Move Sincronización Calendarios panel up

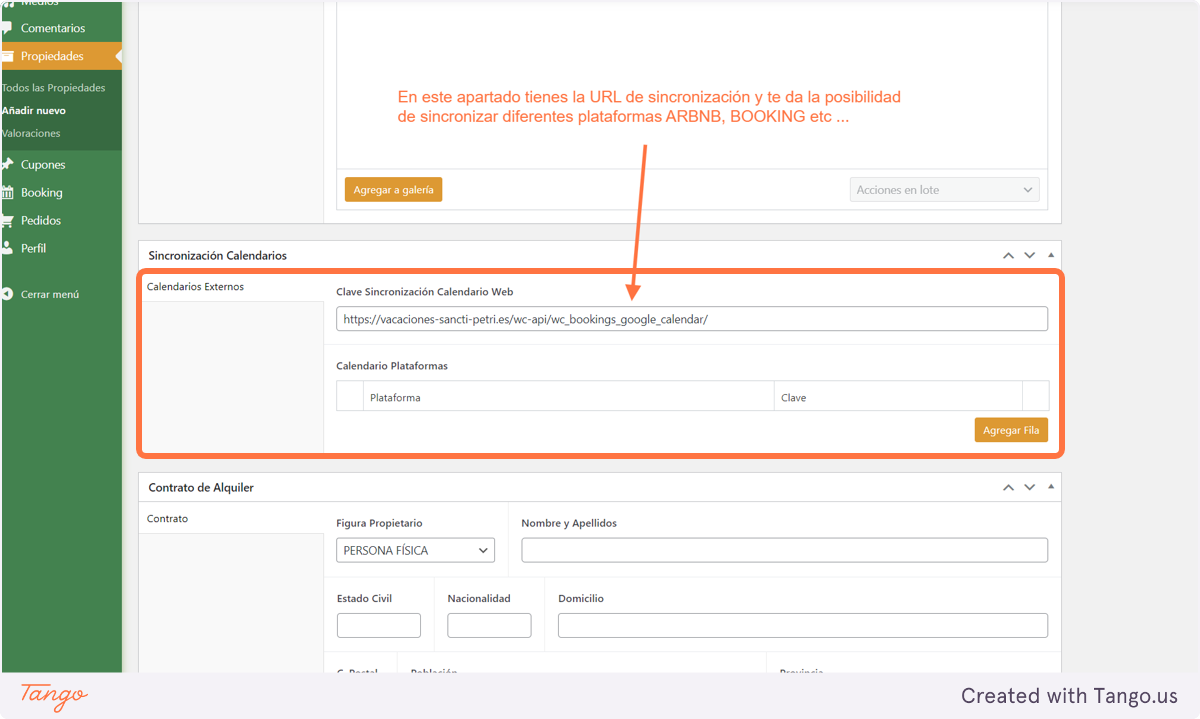[x=1009, y=256]
